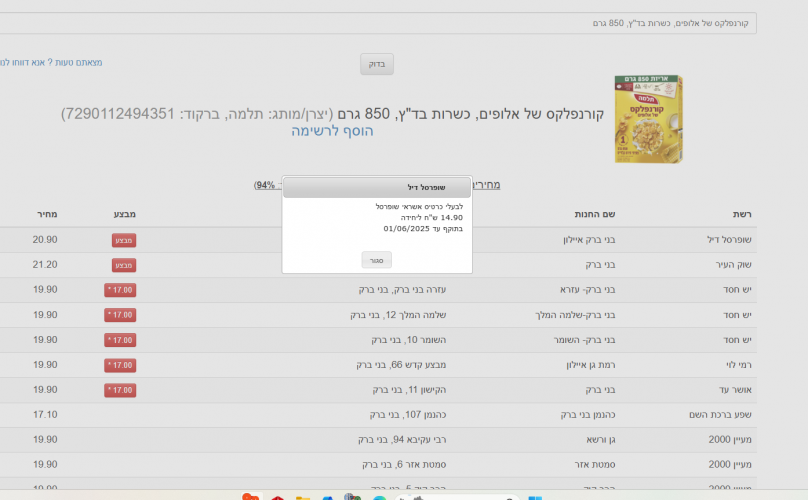Click the מבצע badge in the שופרסל דיל row
The height and width of the screenshot is (500, 808).
point(124,240)
